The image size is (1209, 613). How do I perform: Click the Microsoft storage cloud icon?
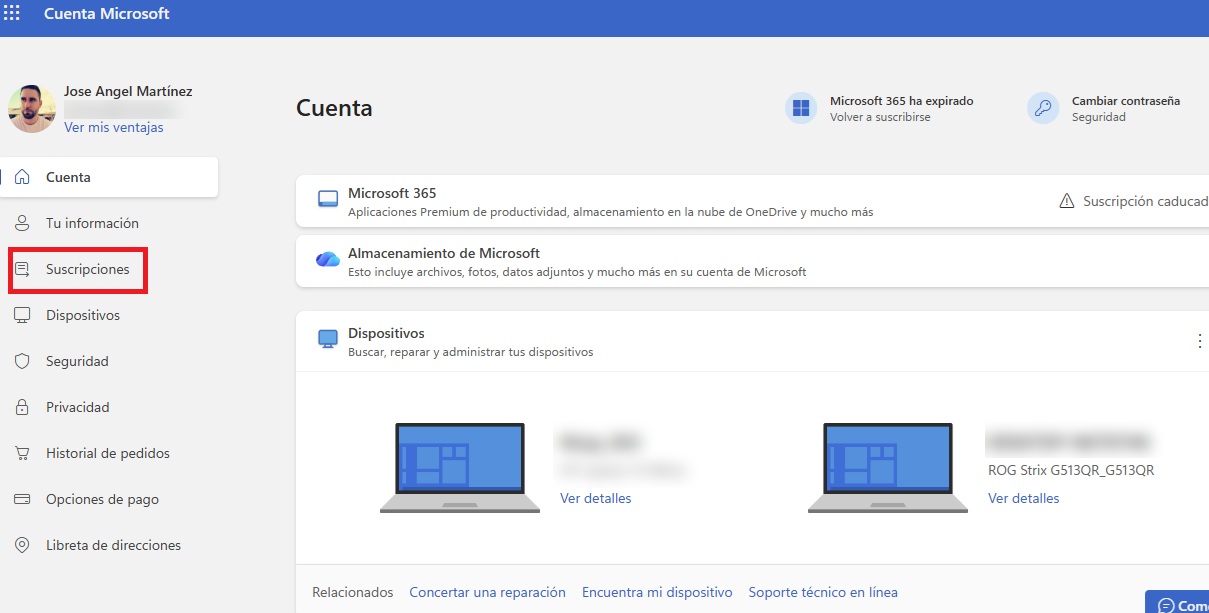pos(328,260)
